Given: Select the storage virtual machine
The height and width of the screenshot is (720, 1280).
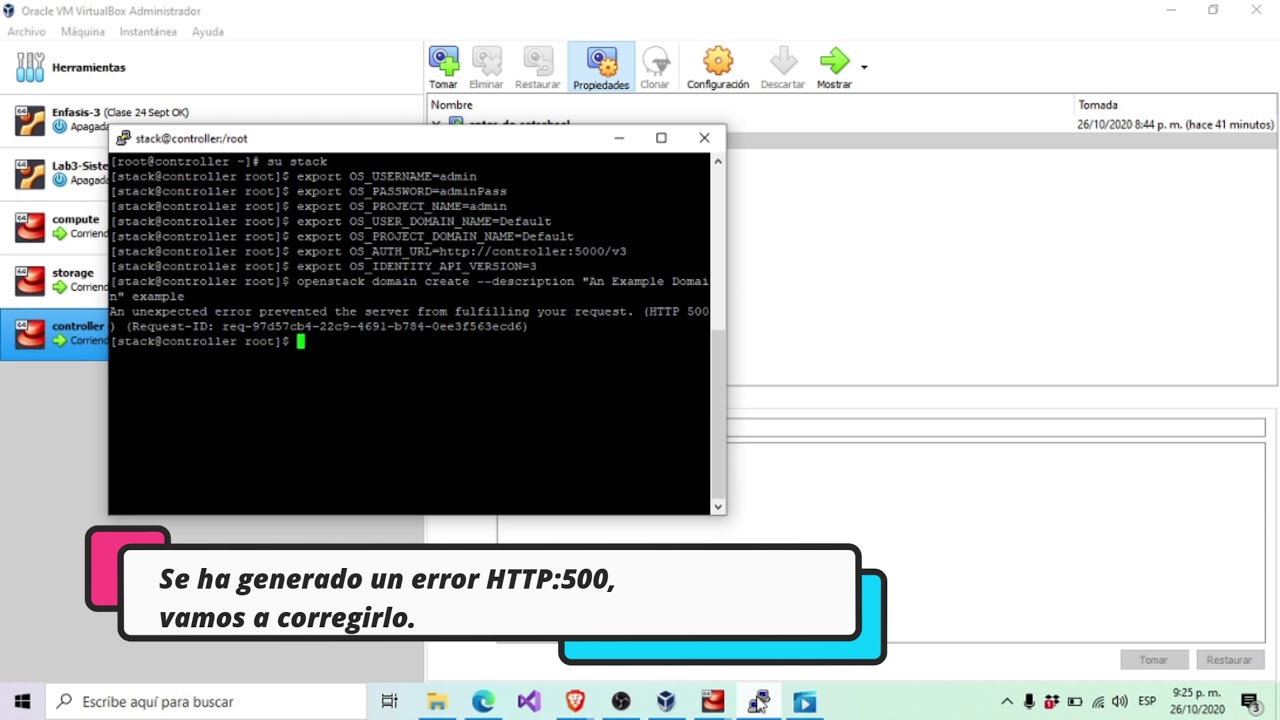Looking at the screenshot, I should pyautogui.click(x=55, y=280).
